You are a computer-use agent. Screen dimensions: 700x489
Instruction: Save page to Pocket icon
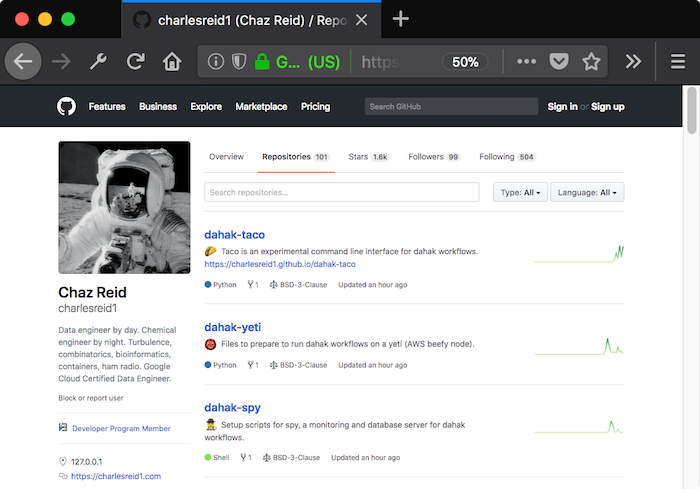[558, 62]
